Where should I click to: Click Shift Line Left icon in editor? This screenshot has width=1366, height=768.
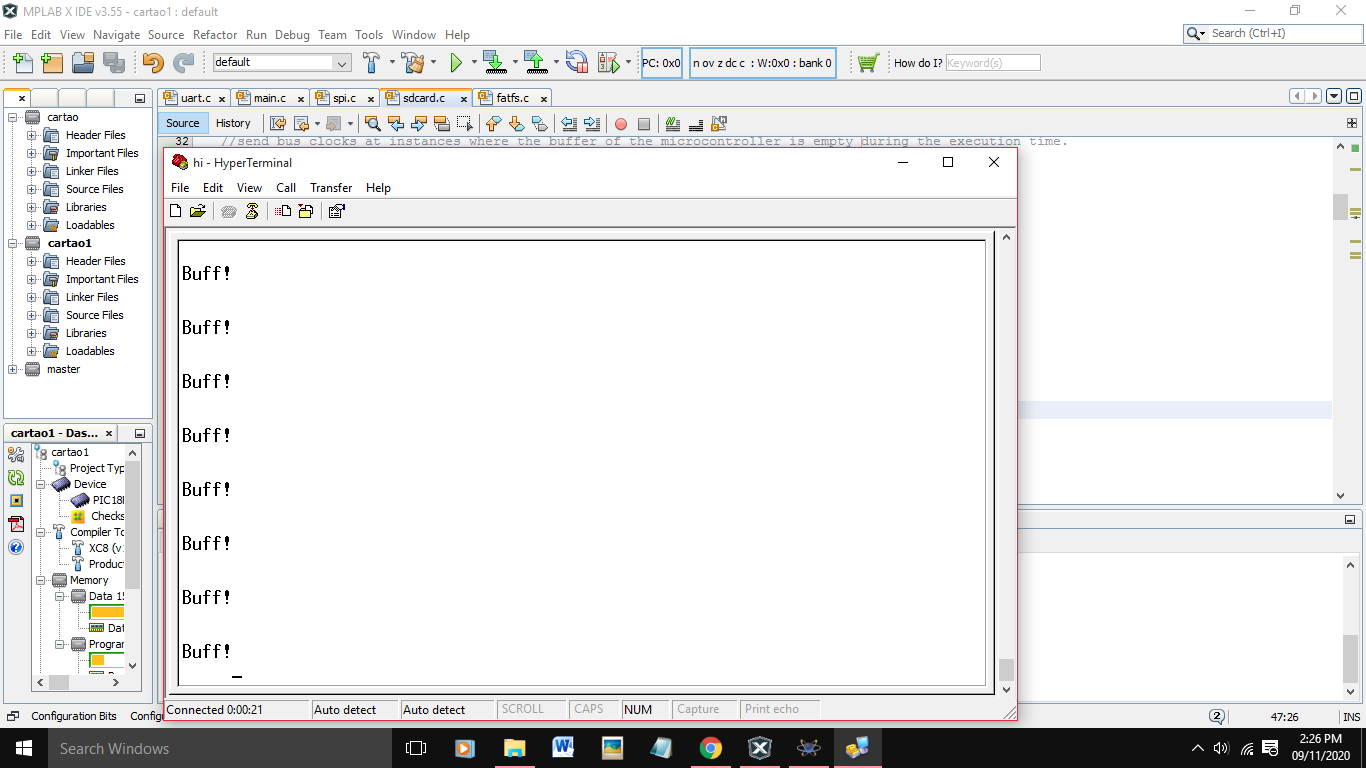click(x=569, y=124)
